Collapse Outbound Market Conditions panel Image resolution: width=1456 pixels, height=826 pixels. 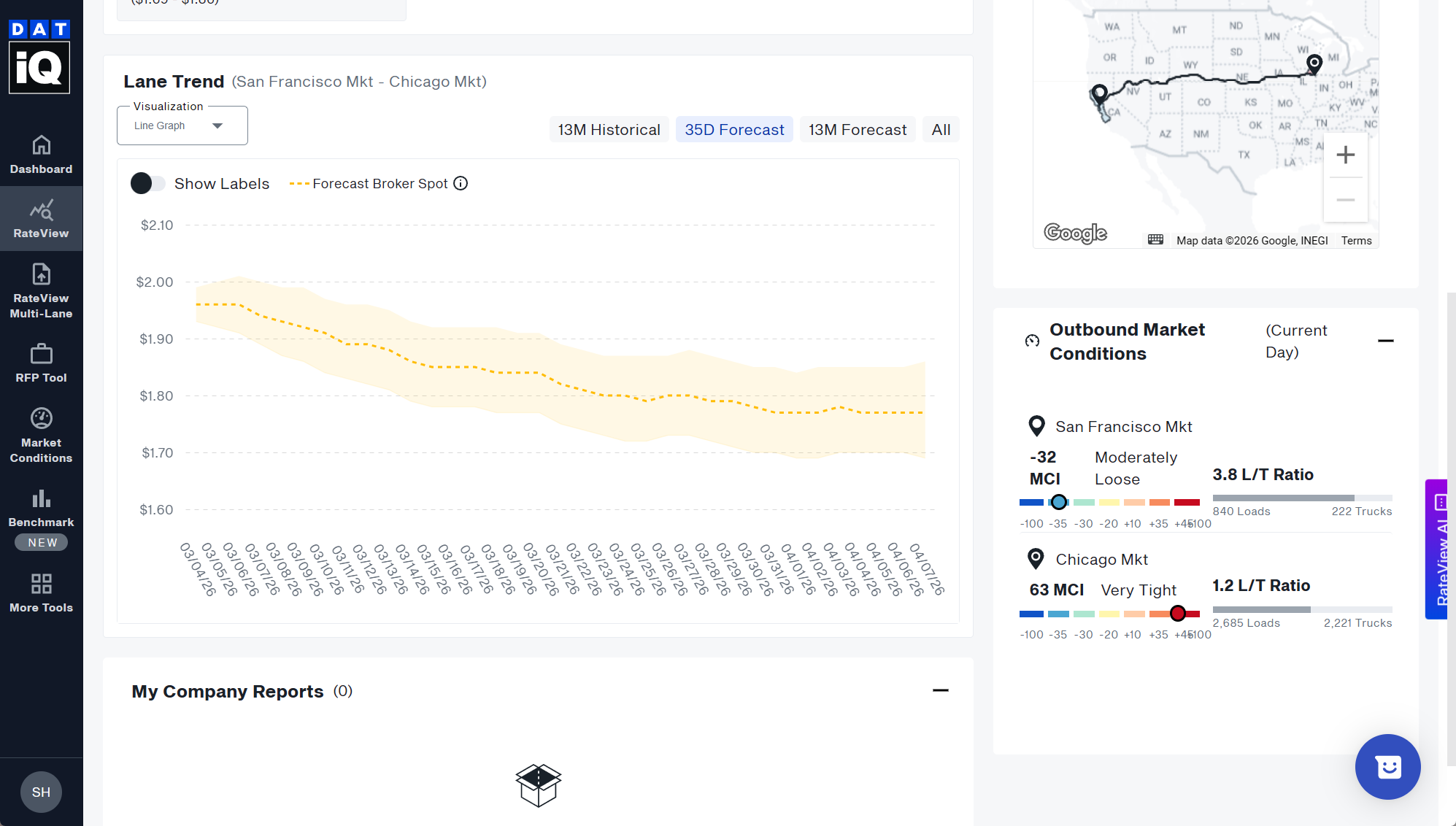[1385, 341]
